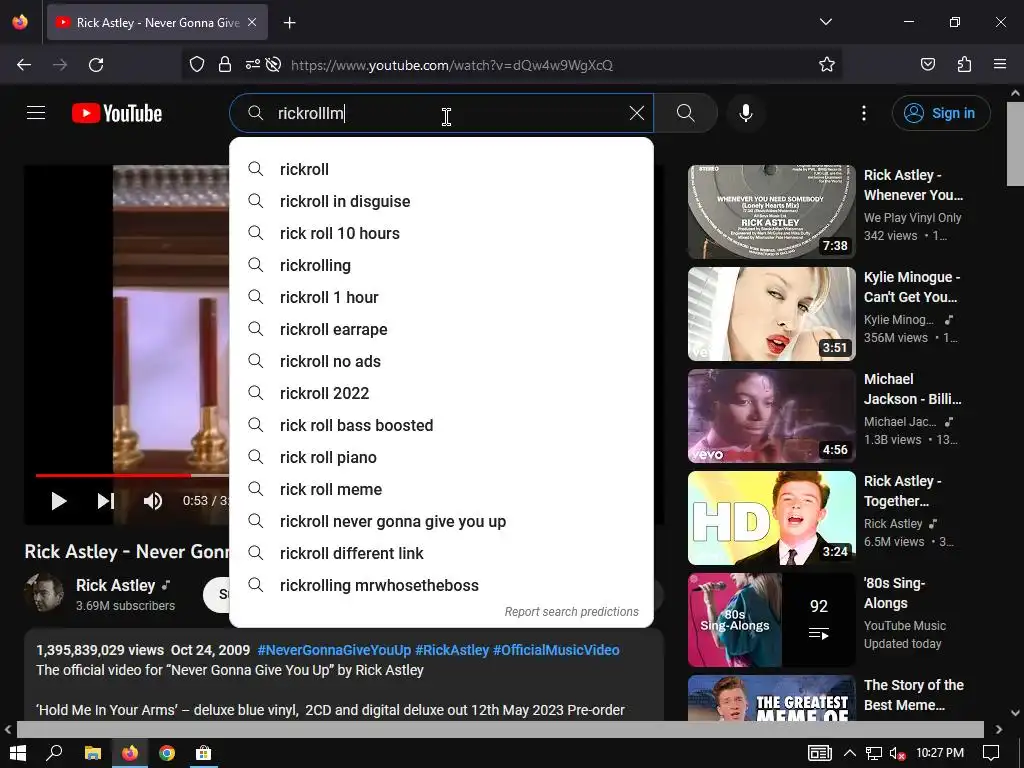This screenshot has width=1024, height=768.
Task: Go back with the browser back arrow
Action: 24,65
